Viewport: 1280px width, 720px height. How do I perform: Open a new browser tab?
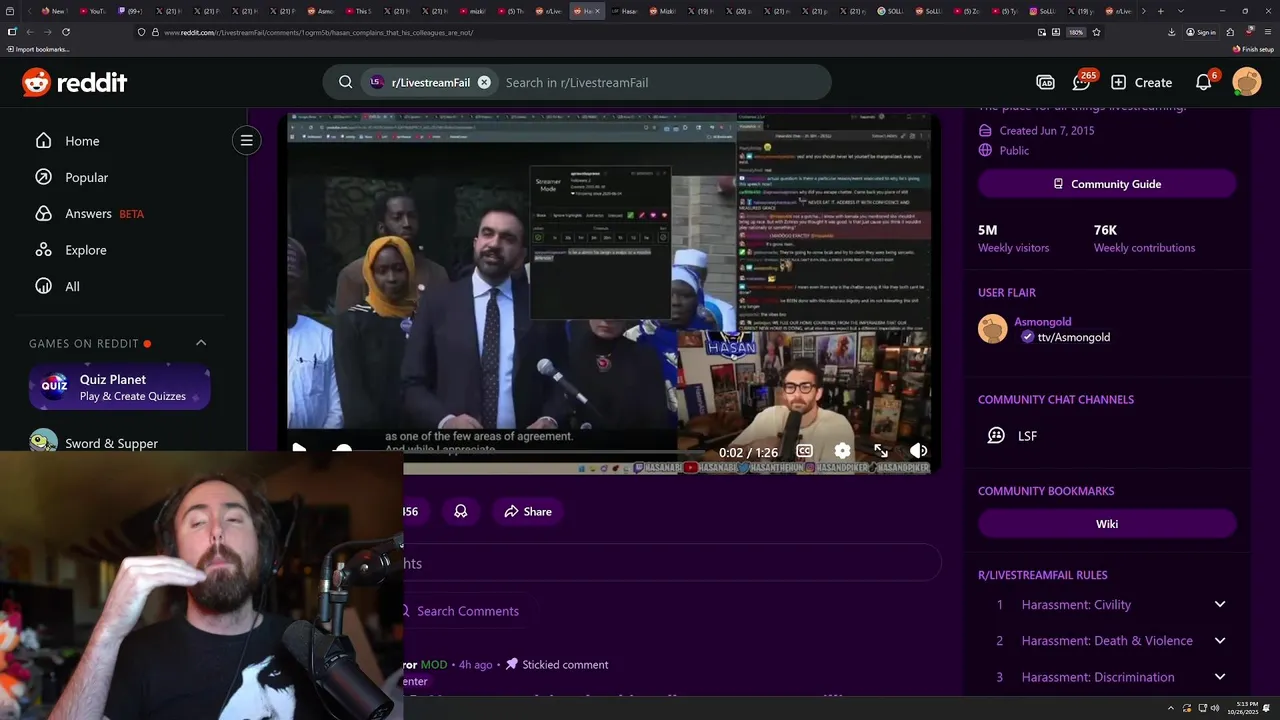[x=1160, y=11]
